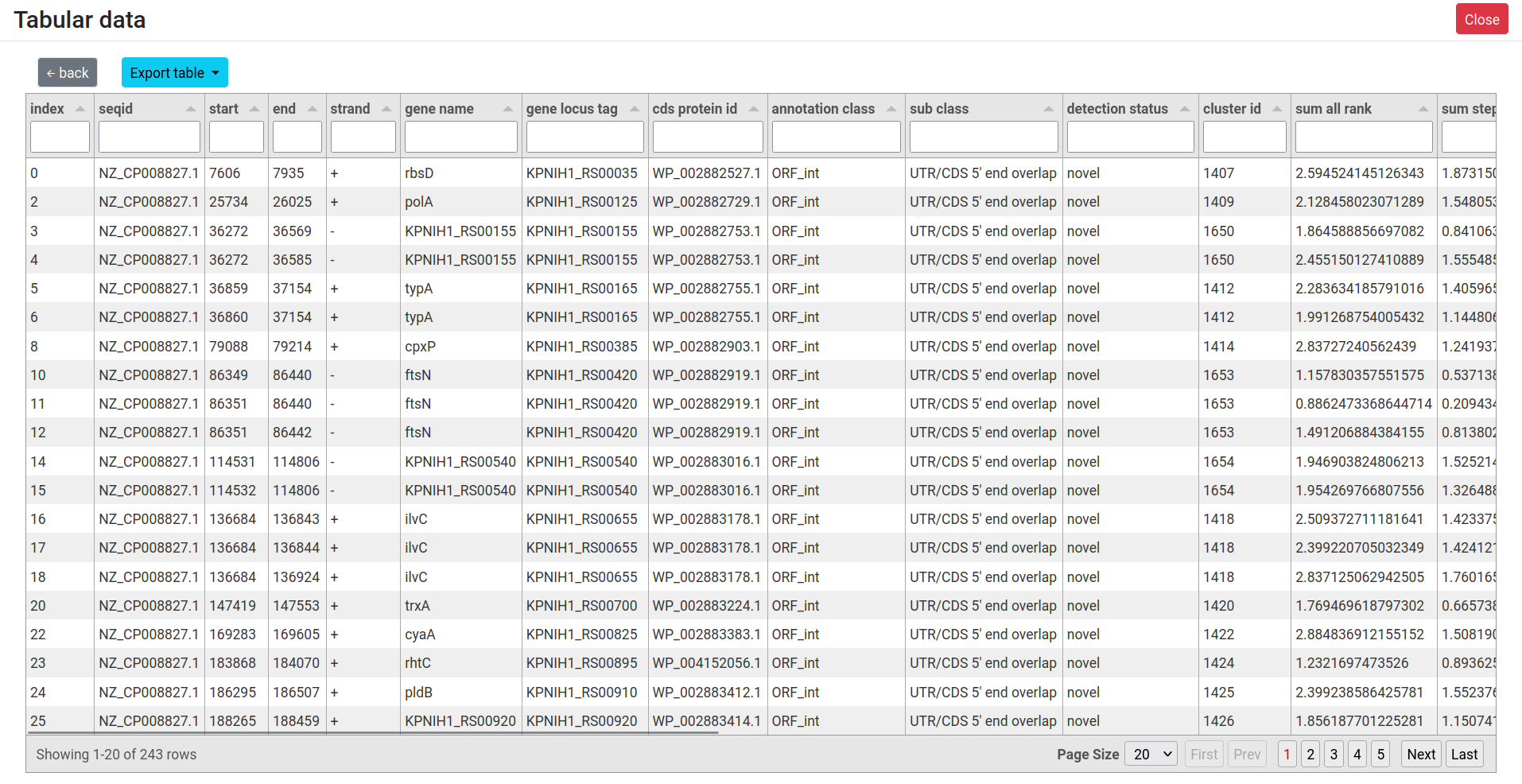
Task: Focus the gene name filter field
Action: tap(460, 137)
